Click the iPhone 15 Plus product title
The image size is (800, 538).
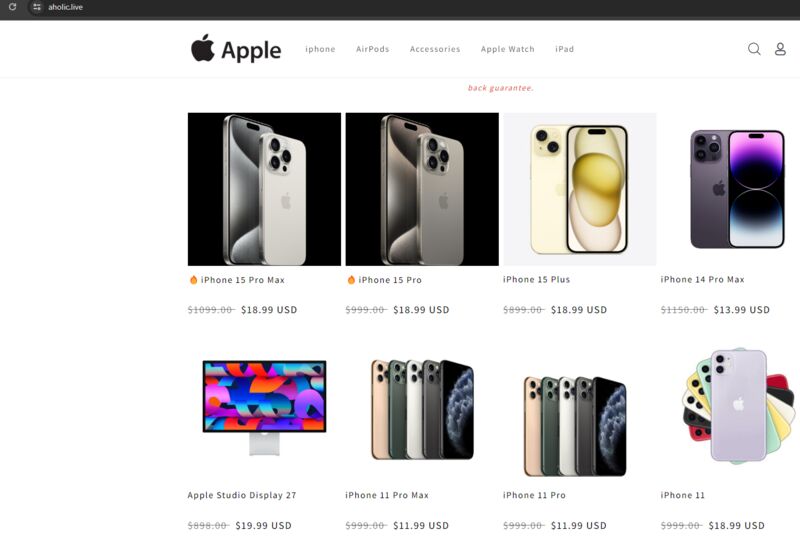tap(536, 279)
